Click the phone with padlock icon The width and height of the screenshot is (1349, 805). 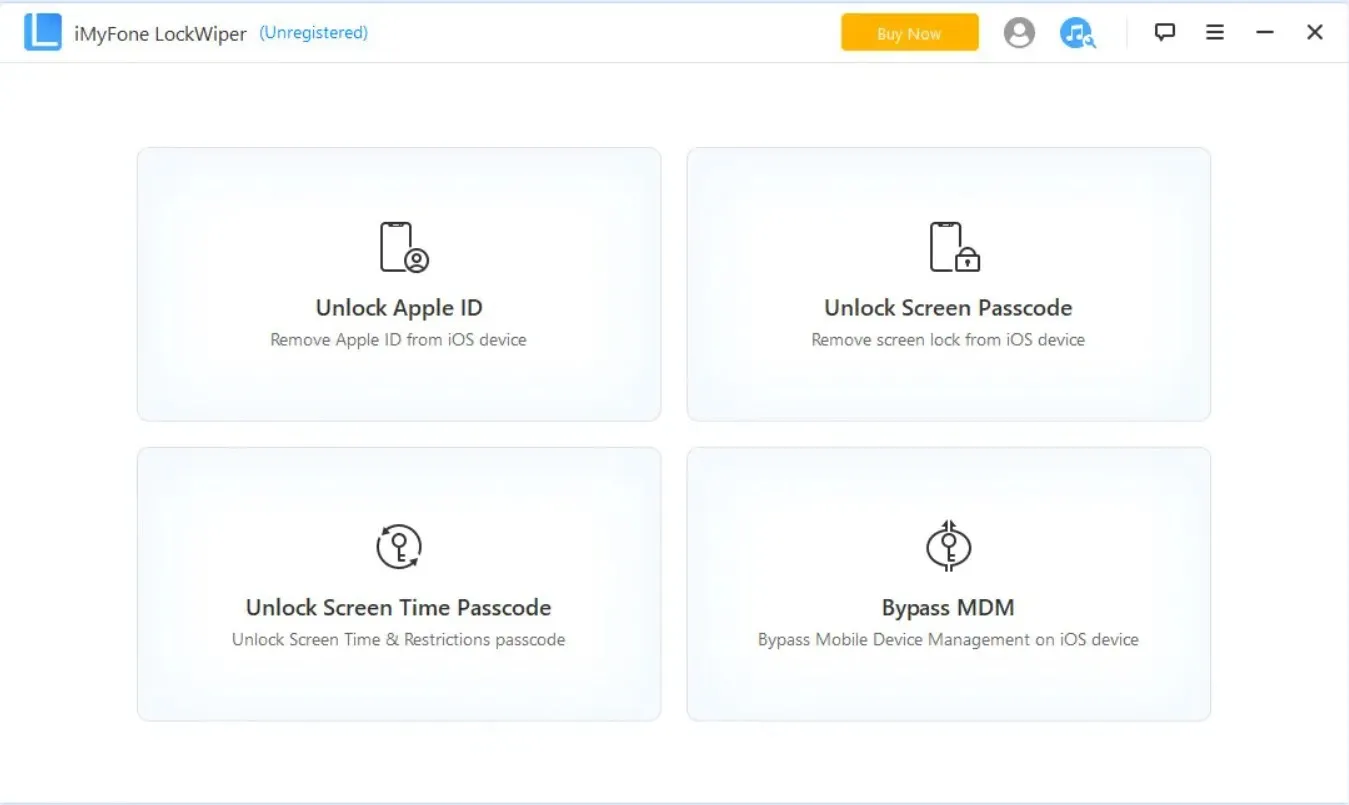pos(954,247)
